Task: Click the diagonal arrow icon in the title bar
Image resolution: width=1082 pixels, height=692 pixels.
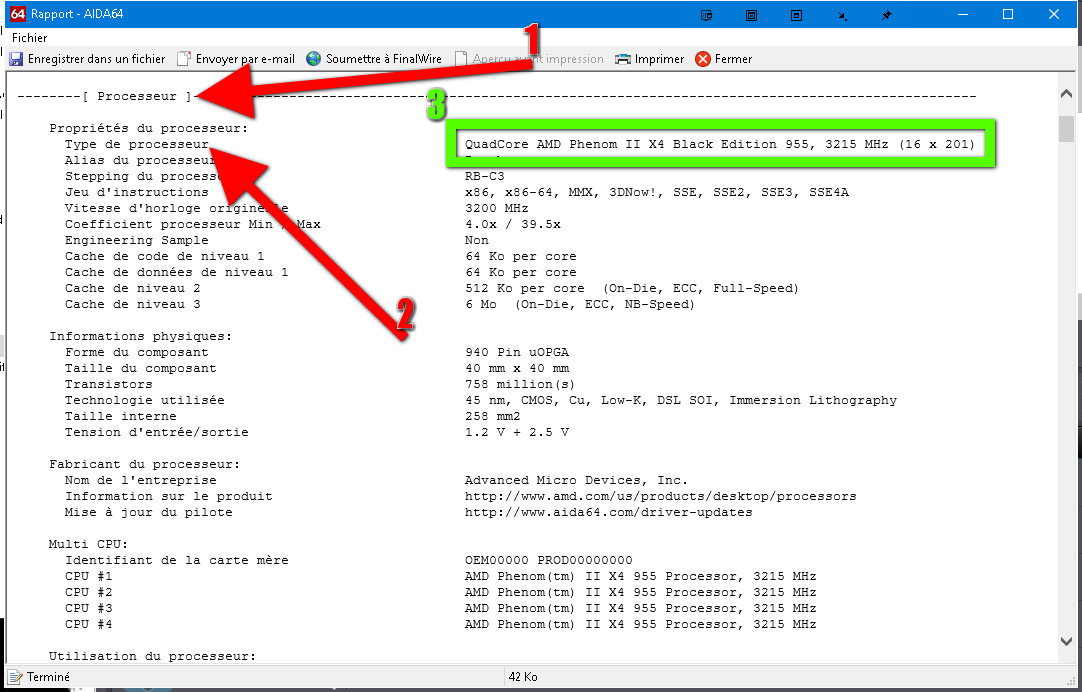Action: coord(842,14)
